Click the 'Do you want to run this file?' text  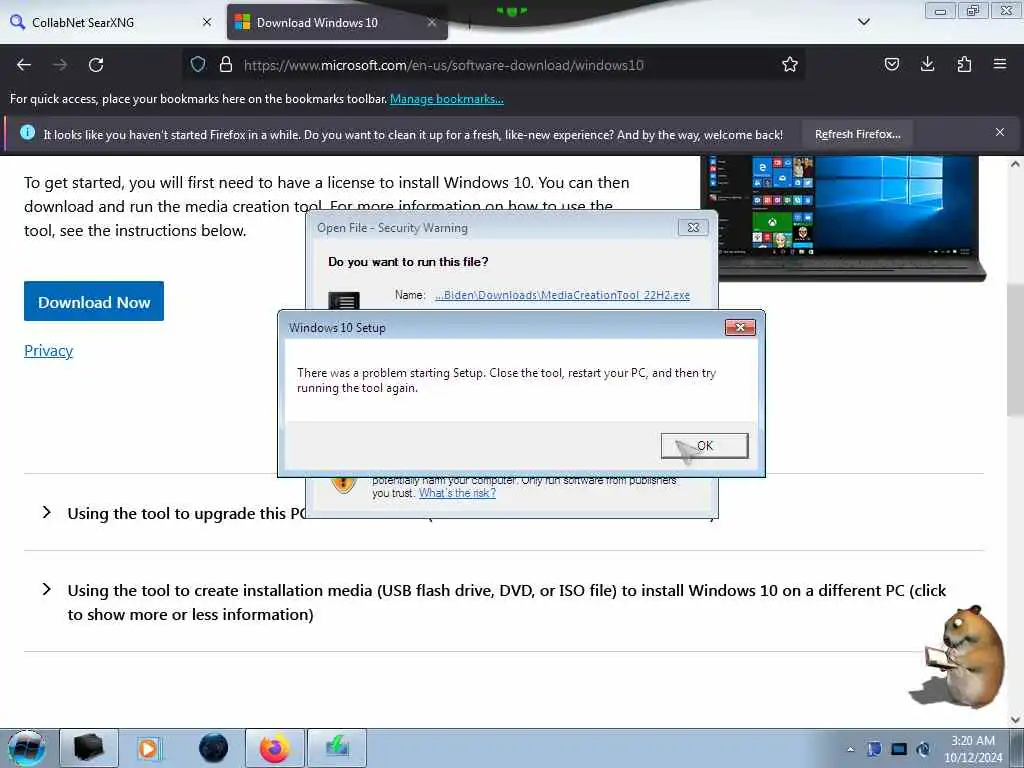coord(408,261)
